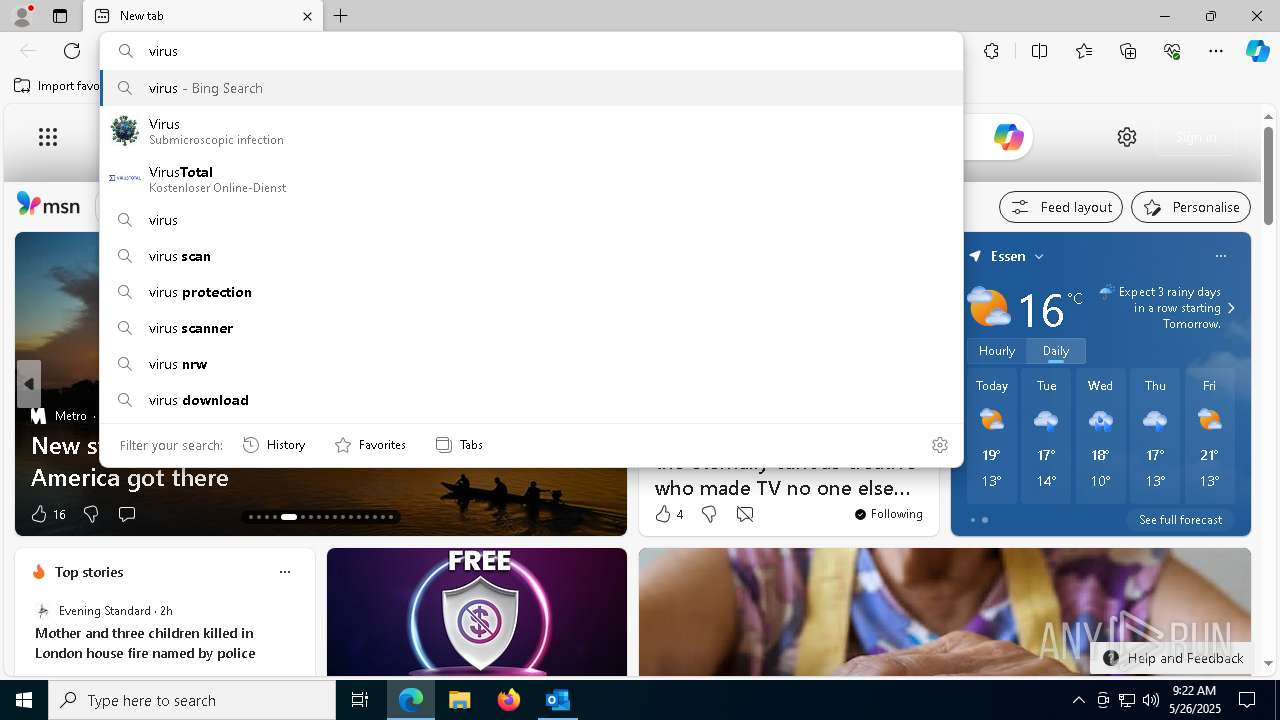Open the FREE shield ad thumbnail
Screen dimensions: 1280x720
pos(477,612)
